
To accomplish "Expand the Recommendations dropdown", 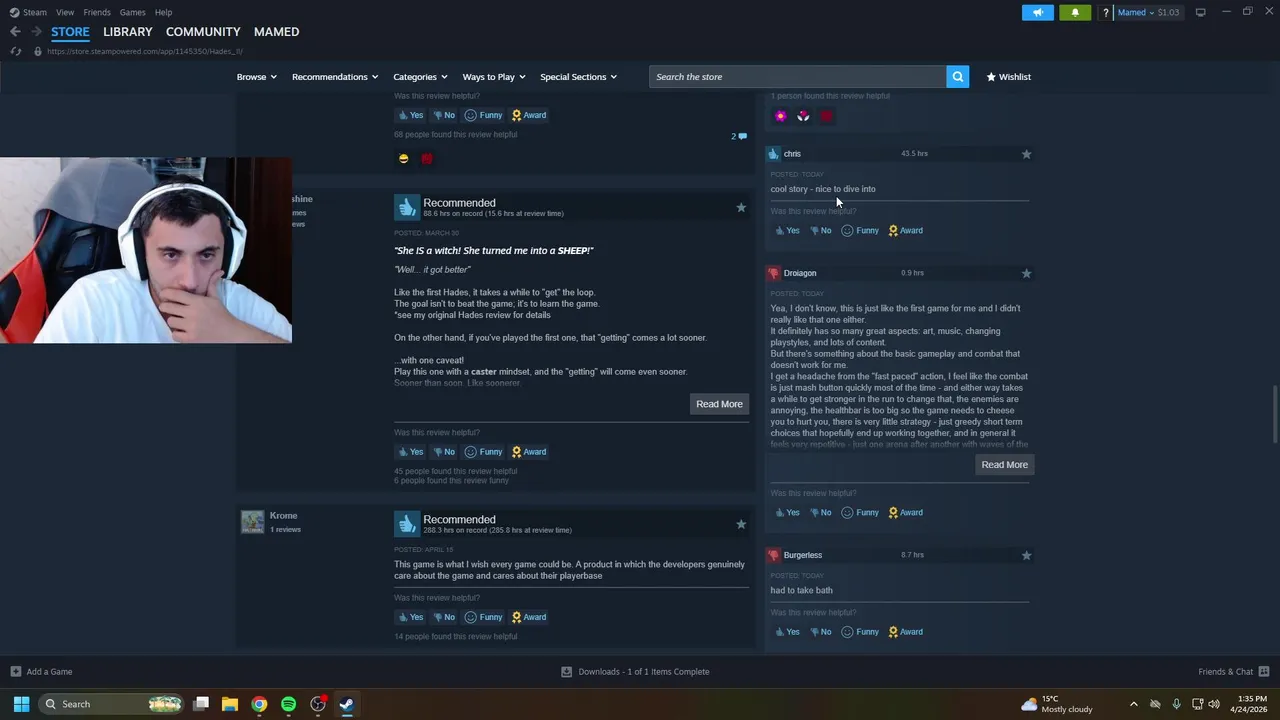I will coord(335,77).
